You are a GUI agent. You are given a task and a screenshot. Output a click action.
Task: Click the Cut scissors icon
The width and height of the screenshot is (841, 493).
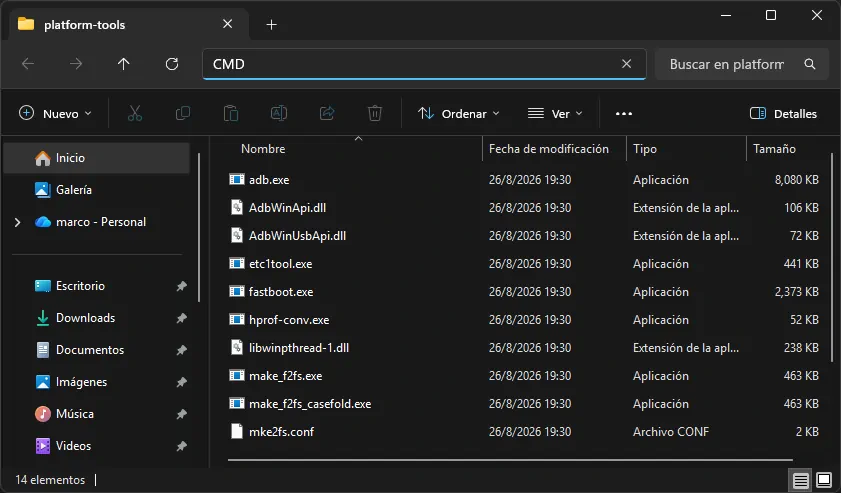pyautogui.click(x=135, y=113)
